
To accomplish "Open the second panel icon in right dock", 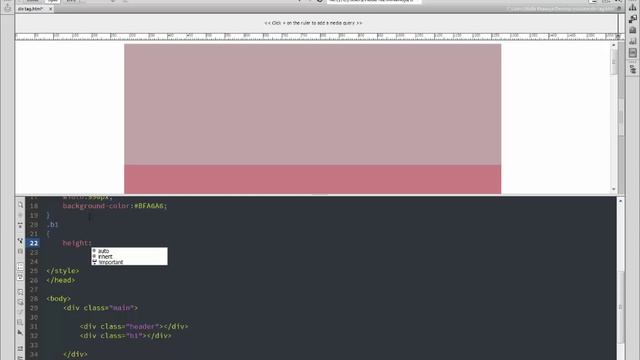I will click(633, 19).
